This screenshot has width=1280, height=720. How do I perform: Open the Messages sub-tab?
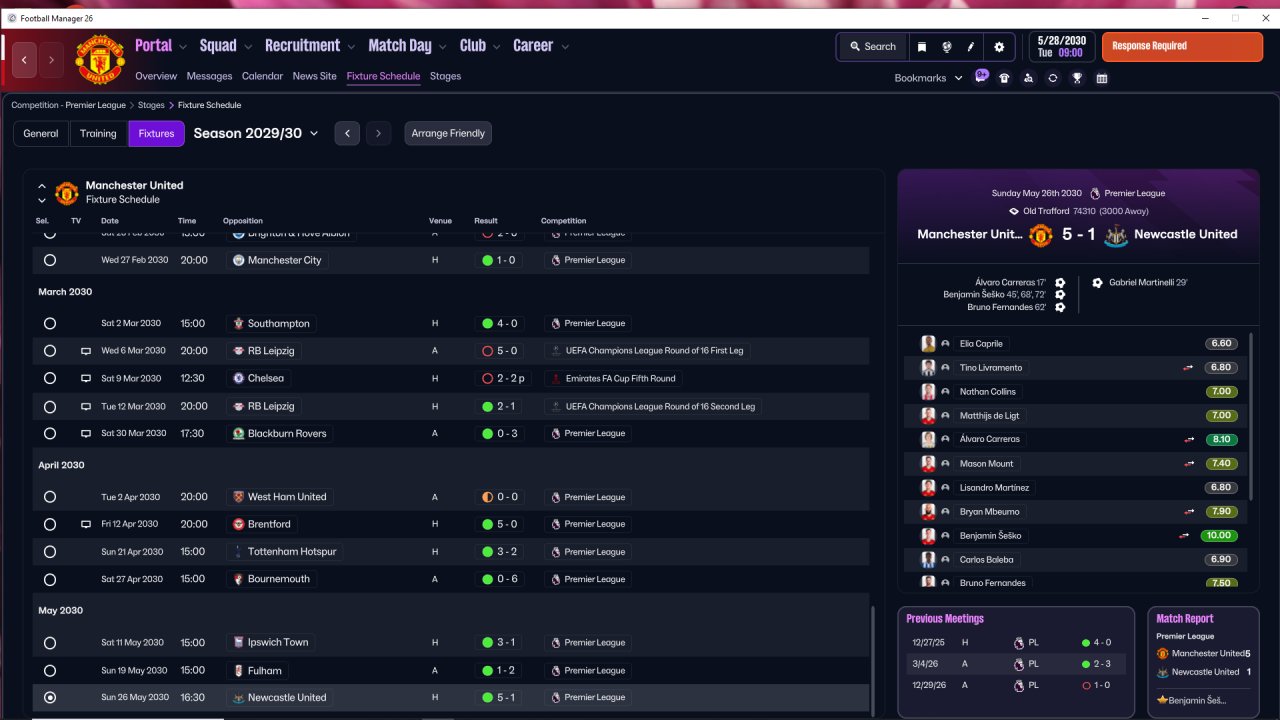[x=209, y=76]
